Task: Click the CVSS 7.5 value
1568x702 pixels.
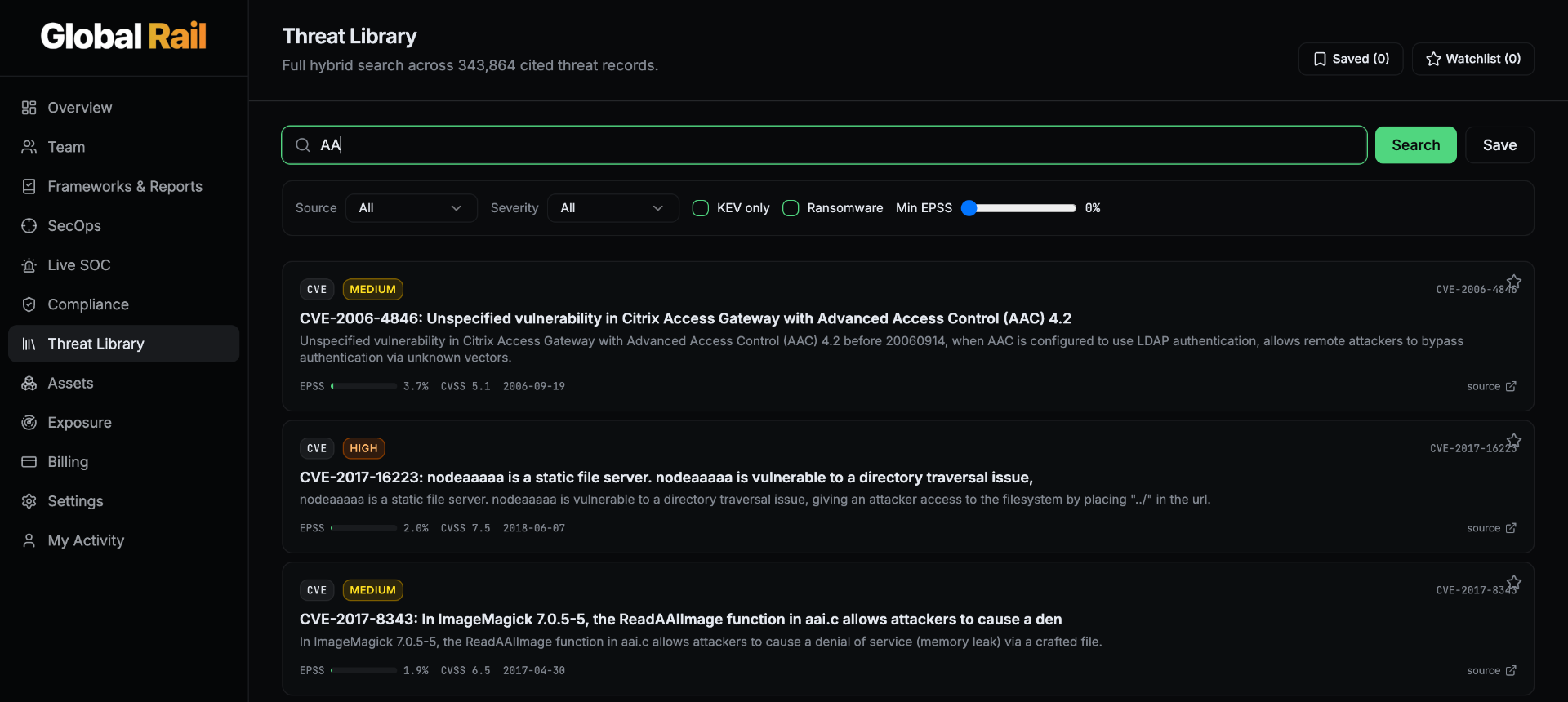Action: pos(465,528)
